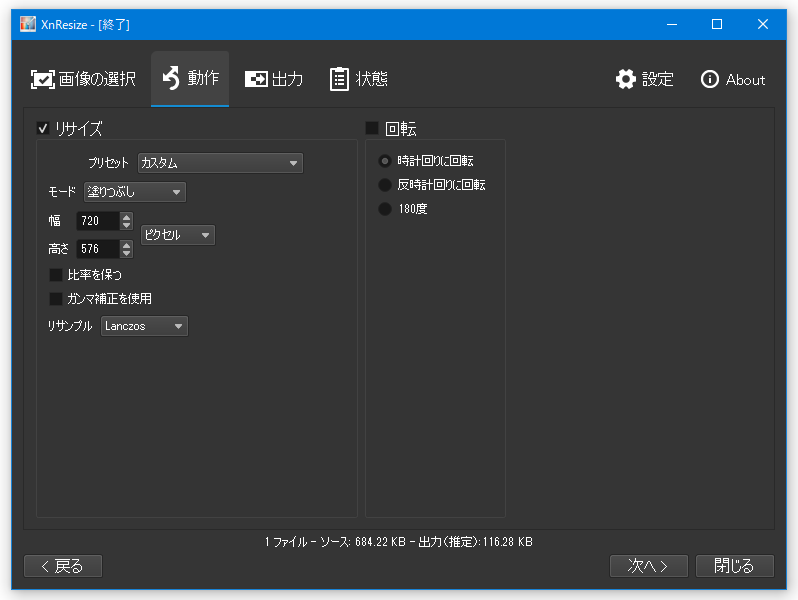Enable the 回転 checkbox

372,128
